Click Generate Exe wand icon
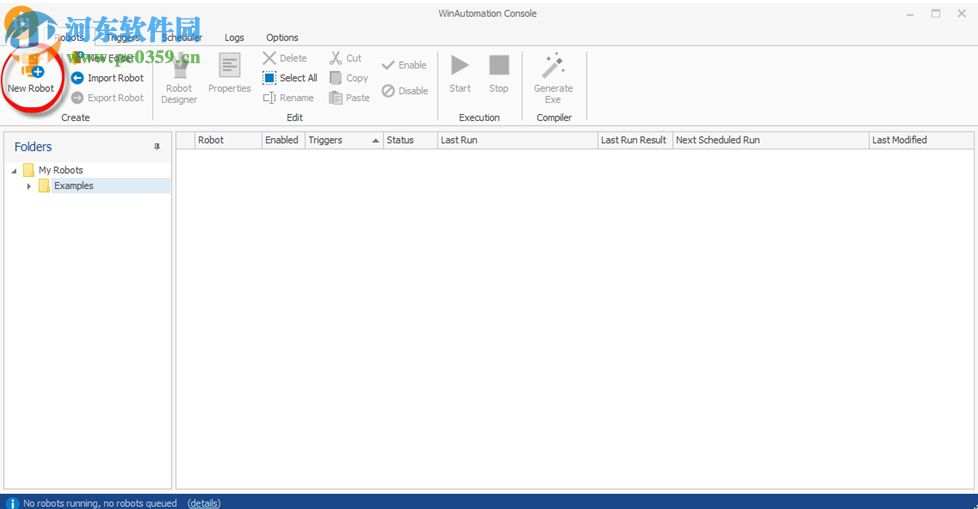The height and width of the screenshot is (509, 978). click(553, 66)
